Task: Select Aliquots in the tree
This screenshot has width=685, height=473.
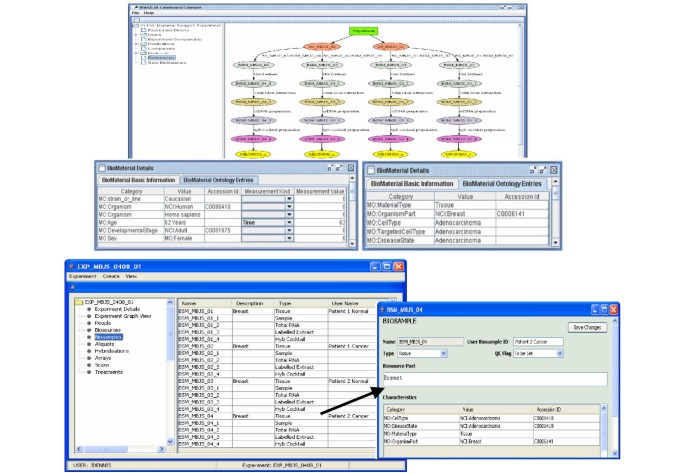Action: tap(104, 344)
